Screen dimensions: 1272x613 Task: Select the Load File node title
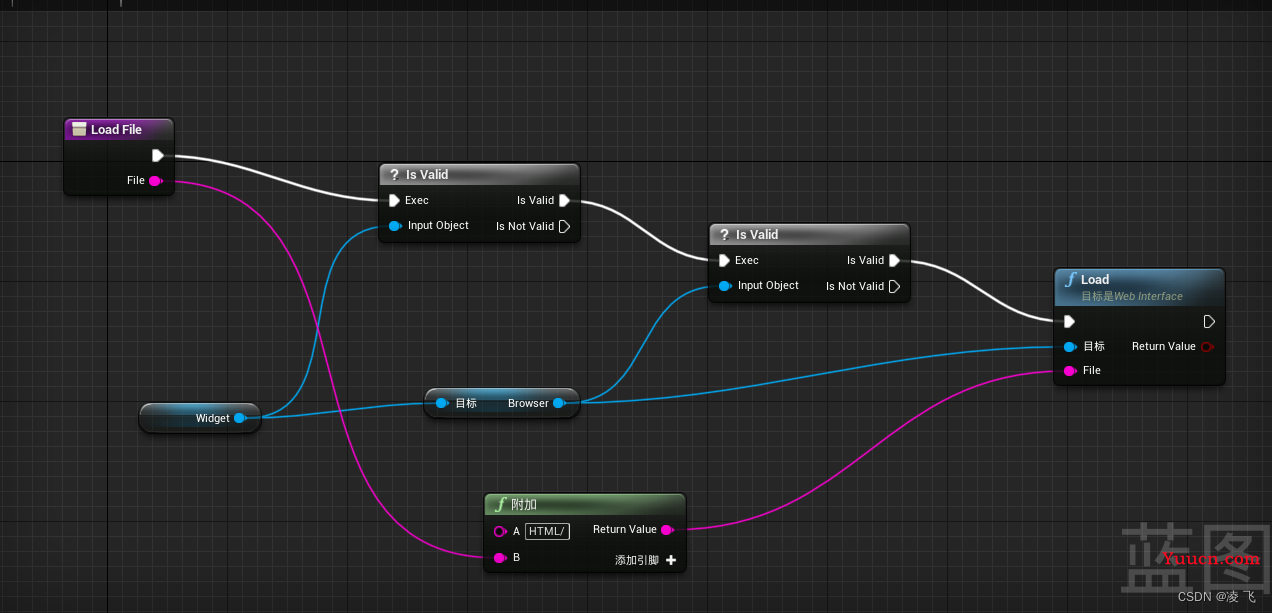pos(116,130)
